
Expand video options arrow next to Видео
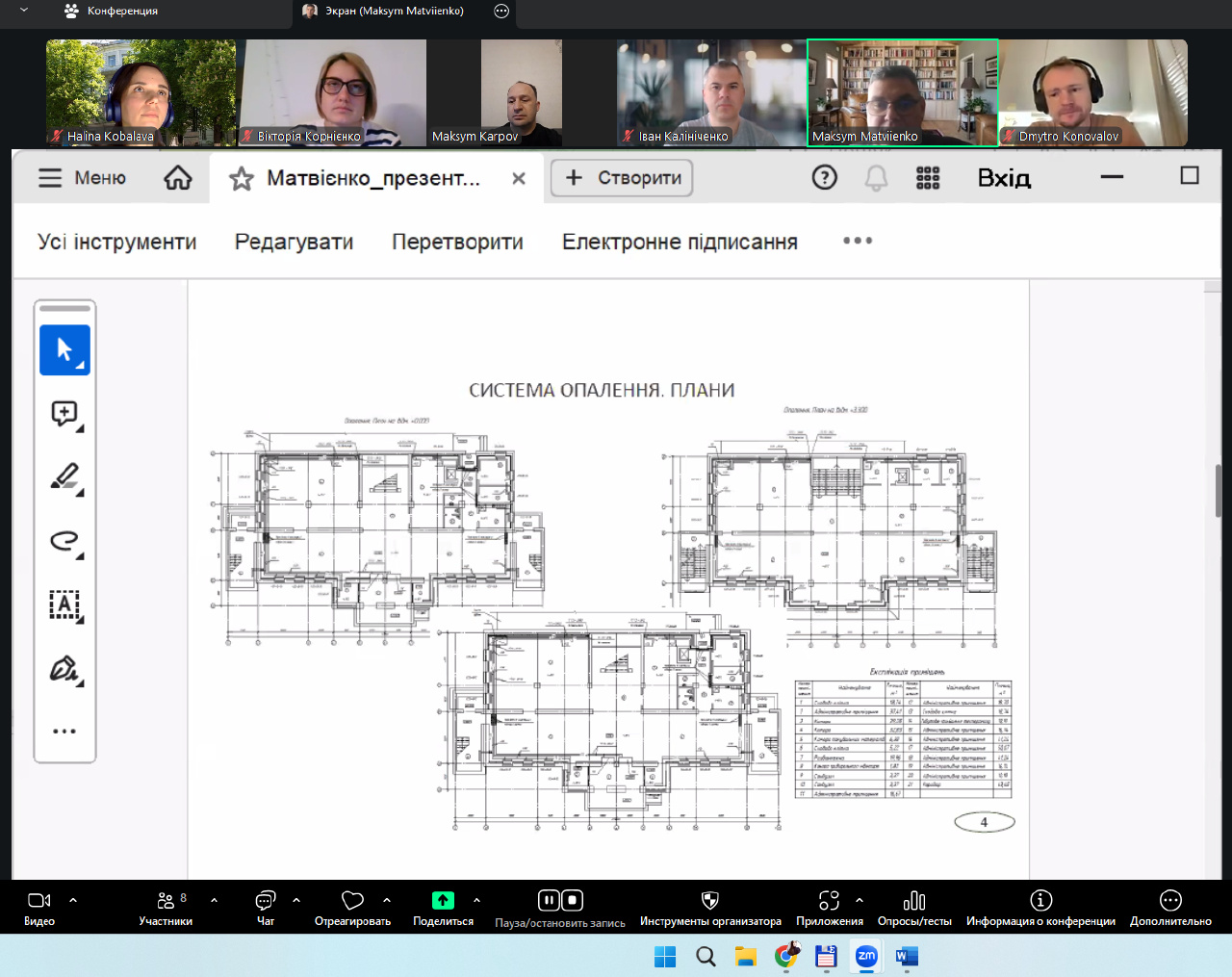point(73,901)
